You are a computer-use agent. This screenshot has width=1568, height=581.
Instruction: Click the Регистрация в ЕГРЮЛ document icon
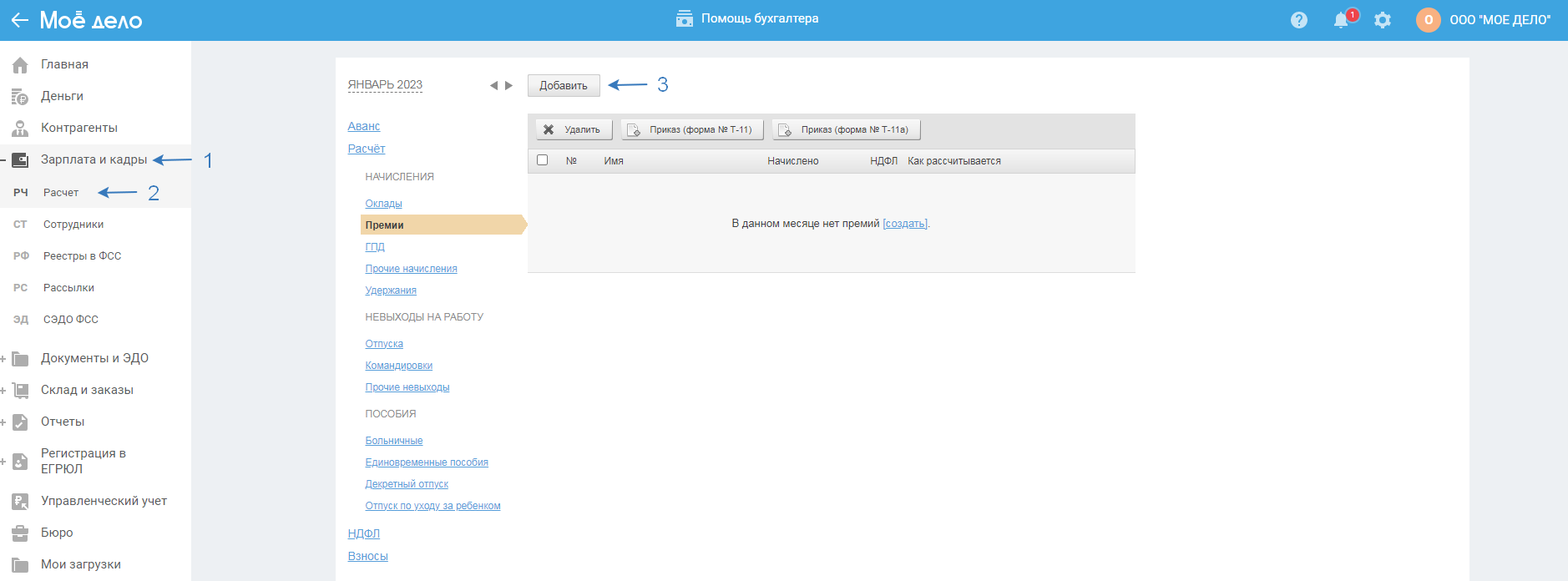[x=20, y=461]
